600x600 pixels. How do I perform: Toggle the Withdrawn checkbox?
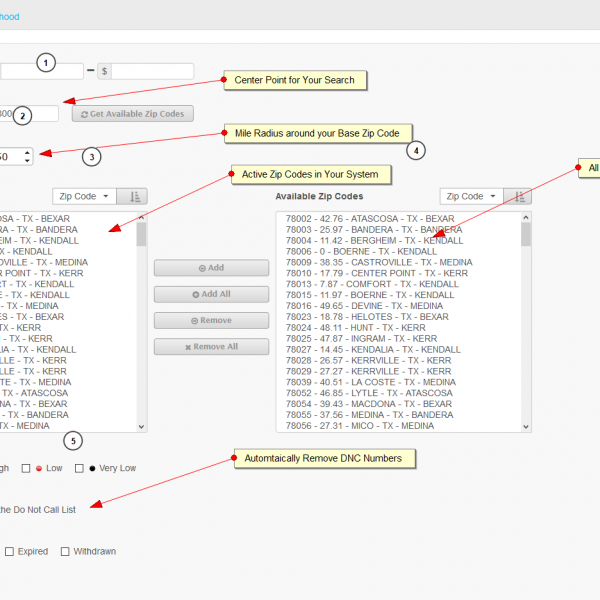(x=65, y=551)
